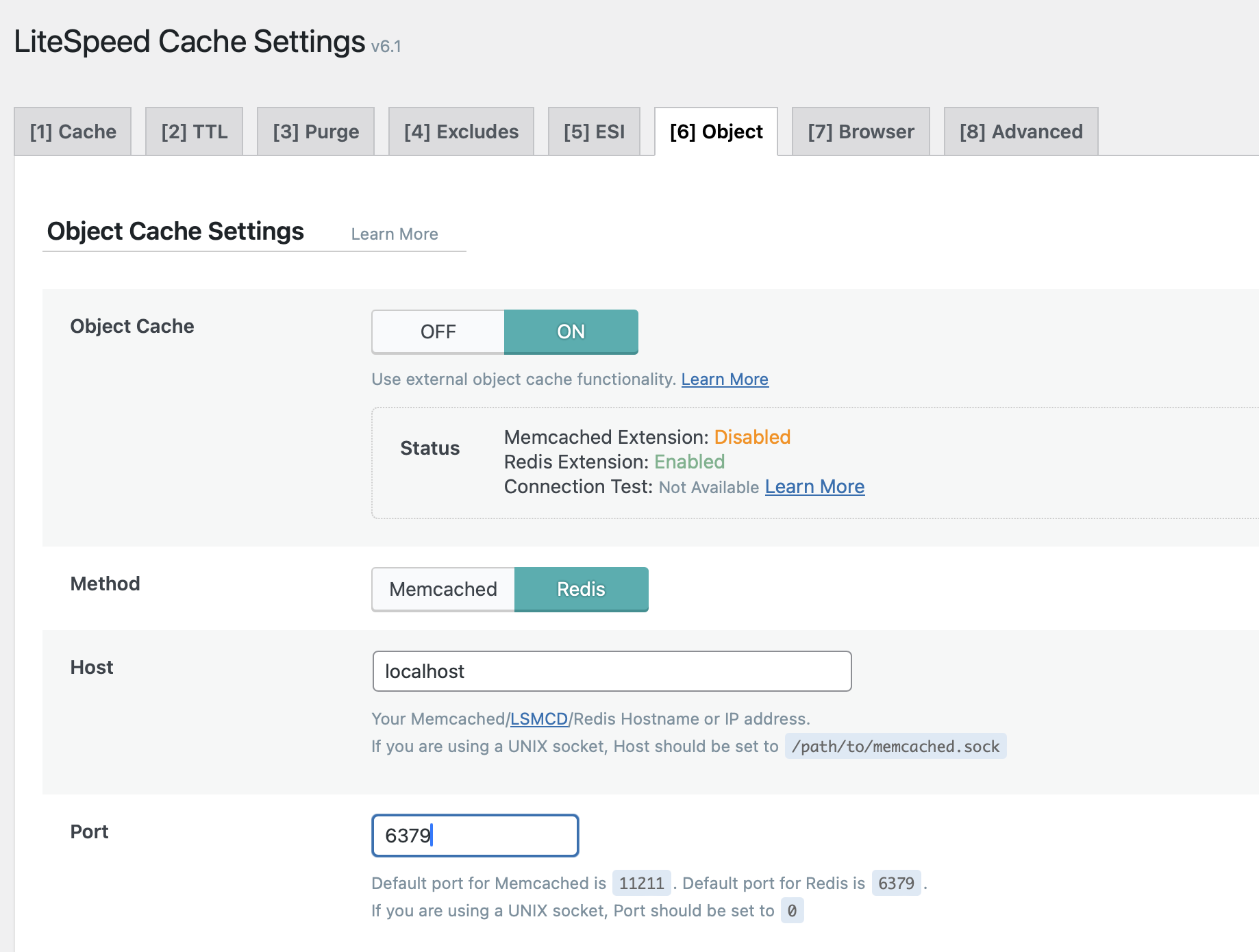Open the [8] Advanced tab
The width and height of the screenshot is (1259, 952).
(1021, 131)
